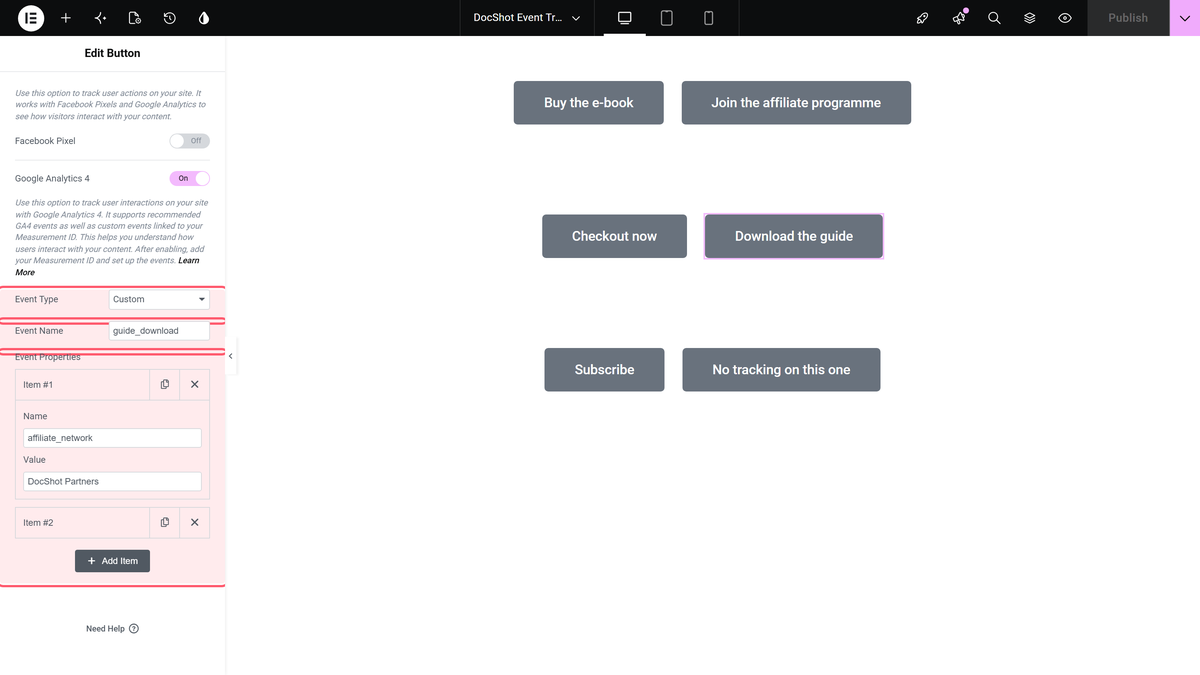Open the page settings document icon

click(x=135, y=18)
